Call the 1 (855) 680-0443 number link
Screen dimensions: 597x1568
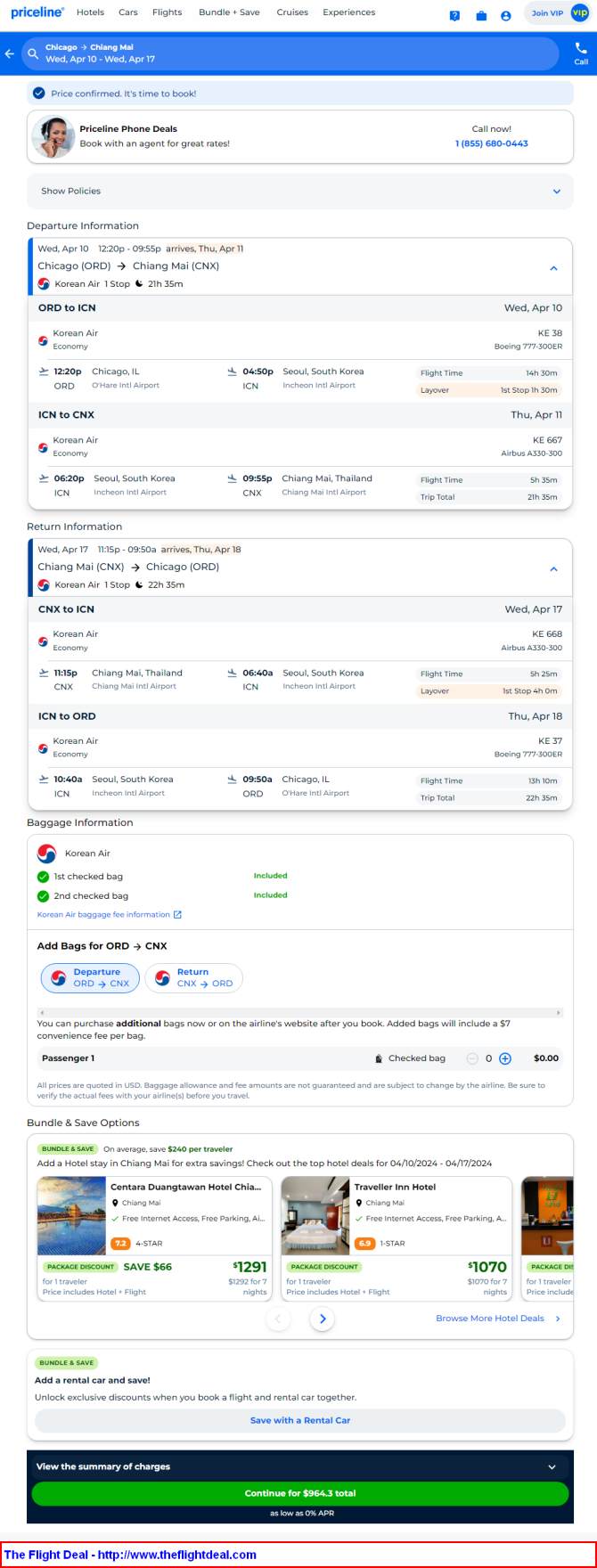(492, 143)
